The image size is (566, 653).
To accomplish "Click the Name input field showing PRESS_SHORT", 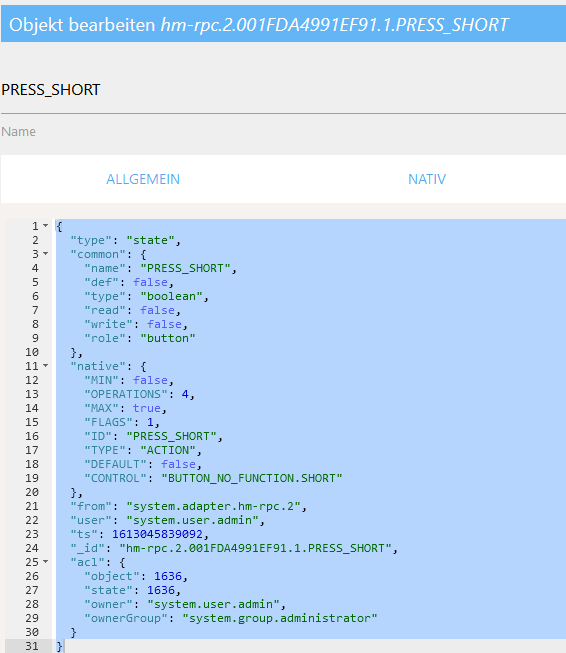I will pyautogui.click(x=283, y=90).
